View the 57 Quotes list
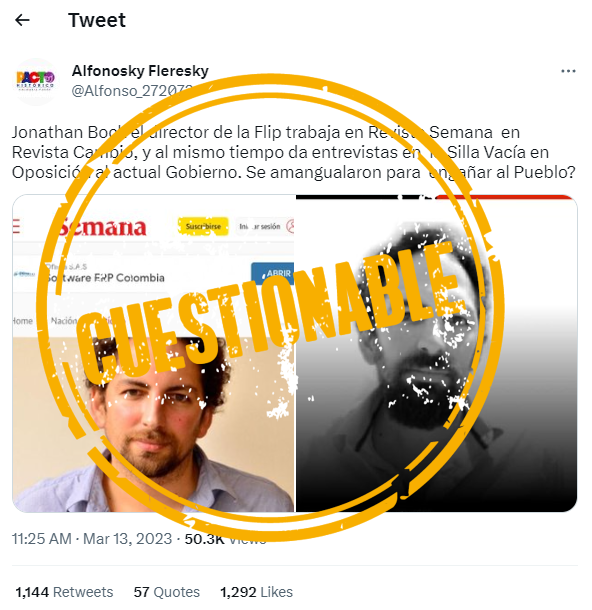592x610 pixels. 166,592
